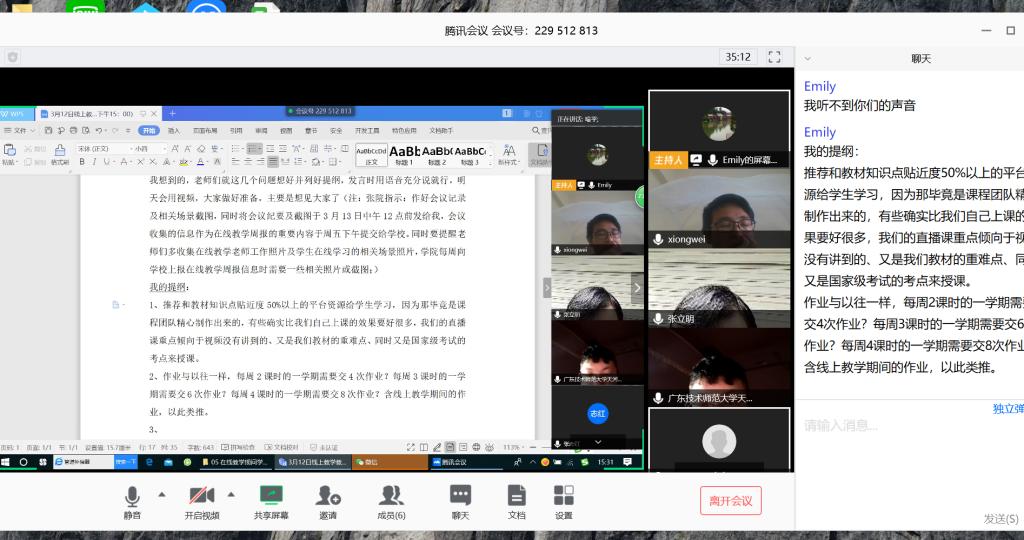Click the Windows Start button in shared screen
The height and width of the screenshot is (540, 1024).
(x=6, y=462)
